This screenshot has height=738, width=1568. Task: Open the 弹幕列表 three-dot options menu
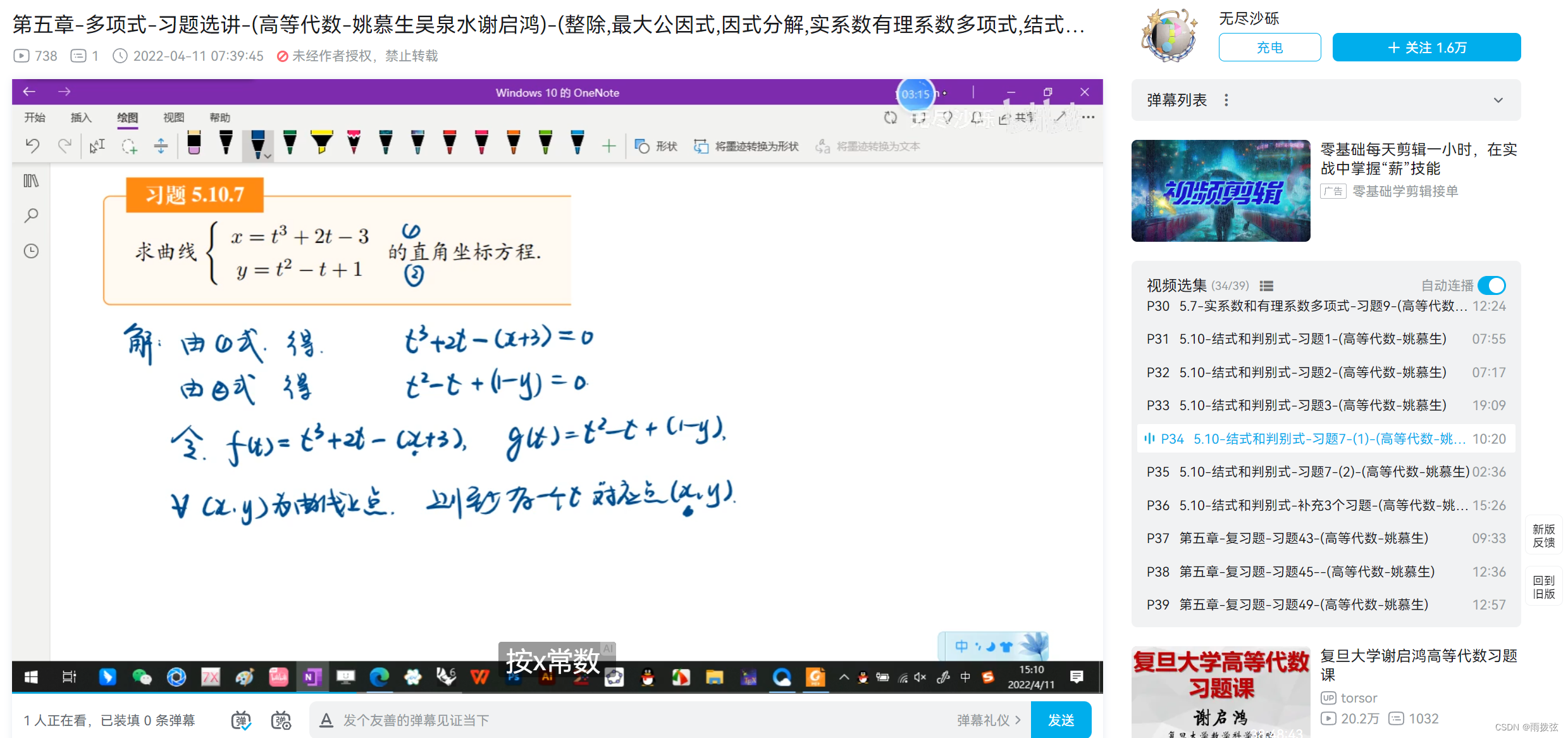coord(1226,100)
